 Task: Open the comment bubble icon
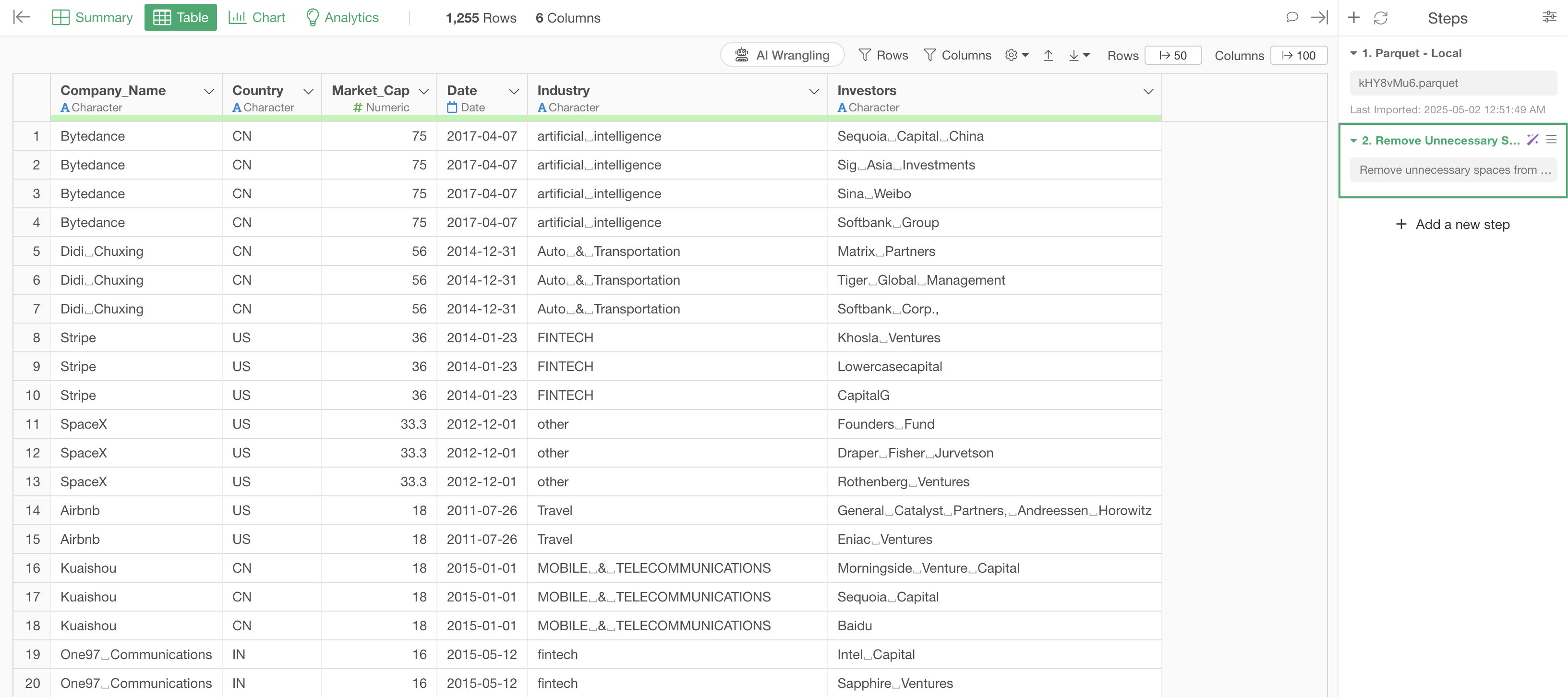coord(1291,17)
